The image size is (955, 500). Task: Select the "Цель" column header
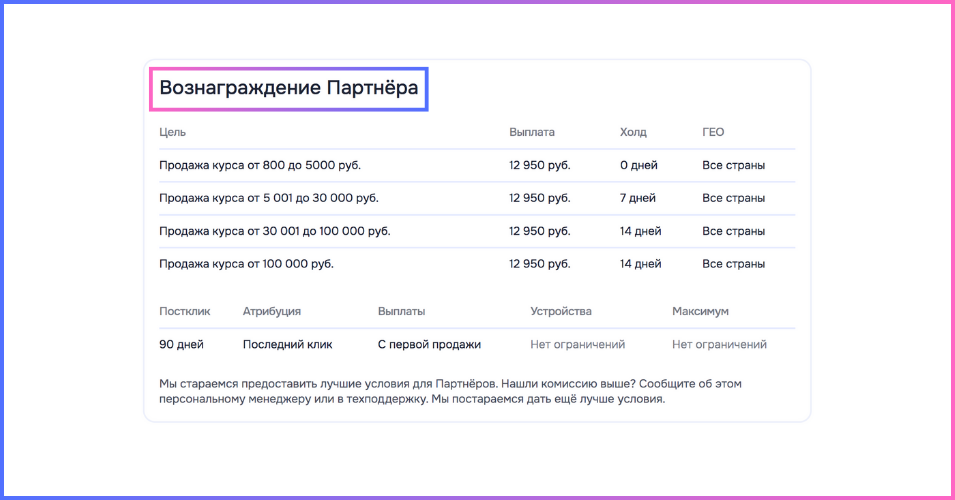tap(172, 132)
